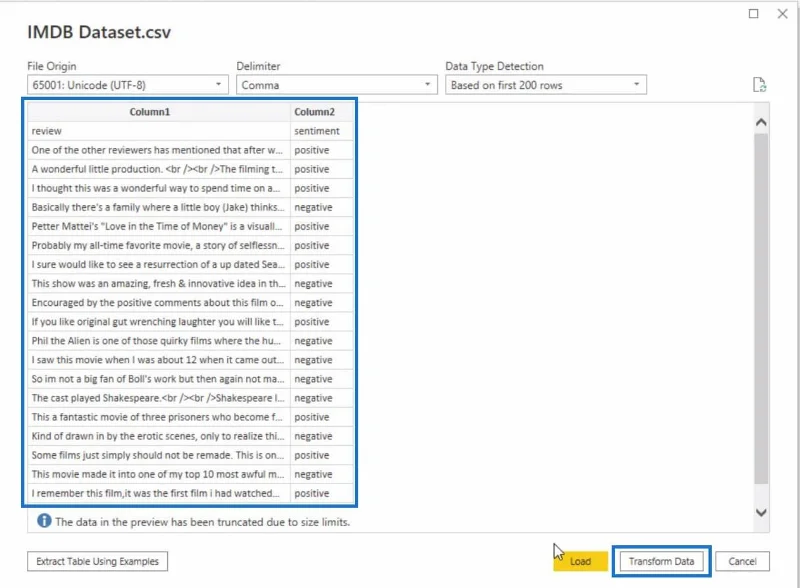Click the truncated preview data message
This screenshot has width=800, height=588.
click(x=203, y=522)
